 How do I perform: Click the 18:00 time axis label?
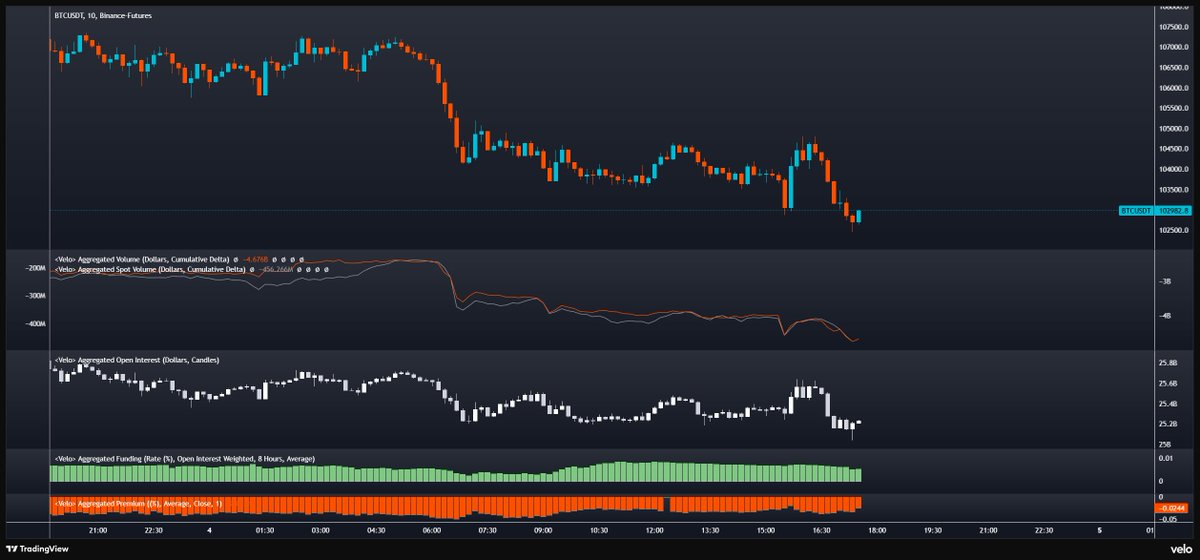(877, 530)
